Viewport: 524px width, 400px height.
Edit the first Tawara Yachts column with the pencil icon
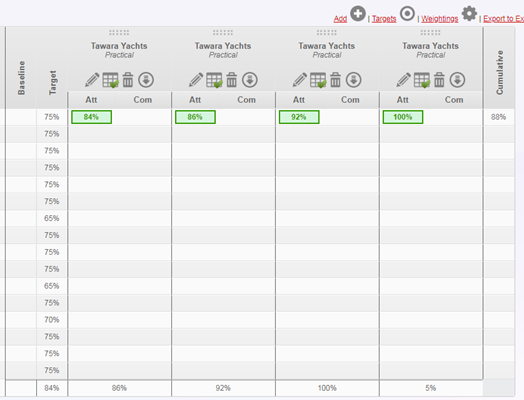tap(92, 80)
